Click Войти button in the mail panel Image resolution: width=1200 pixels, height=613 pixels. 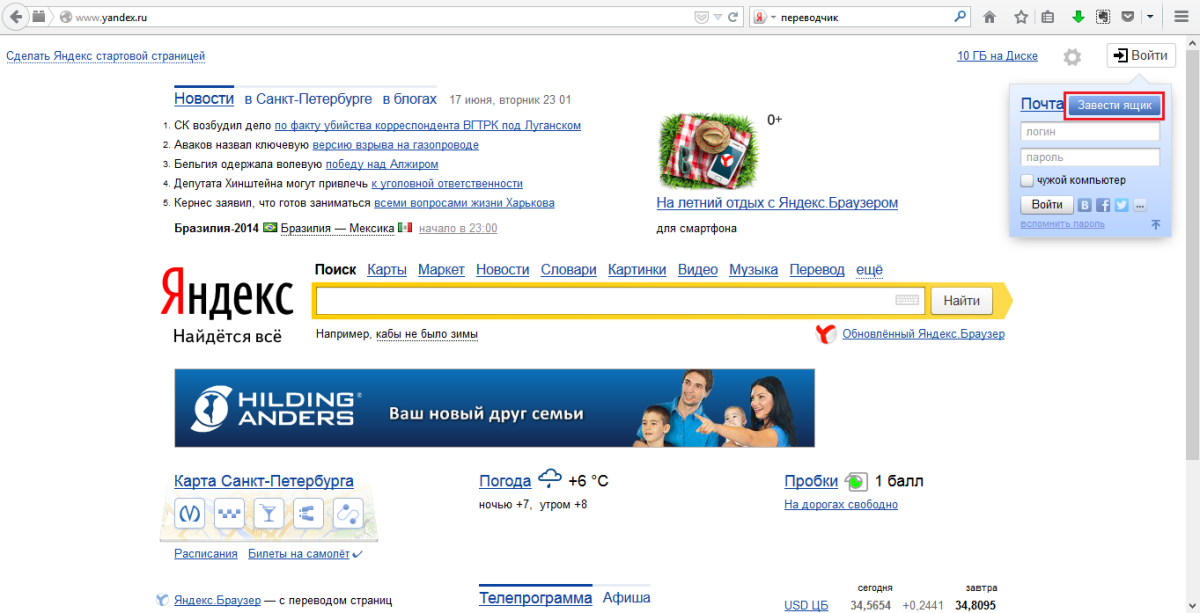(x=1047, y=205)
